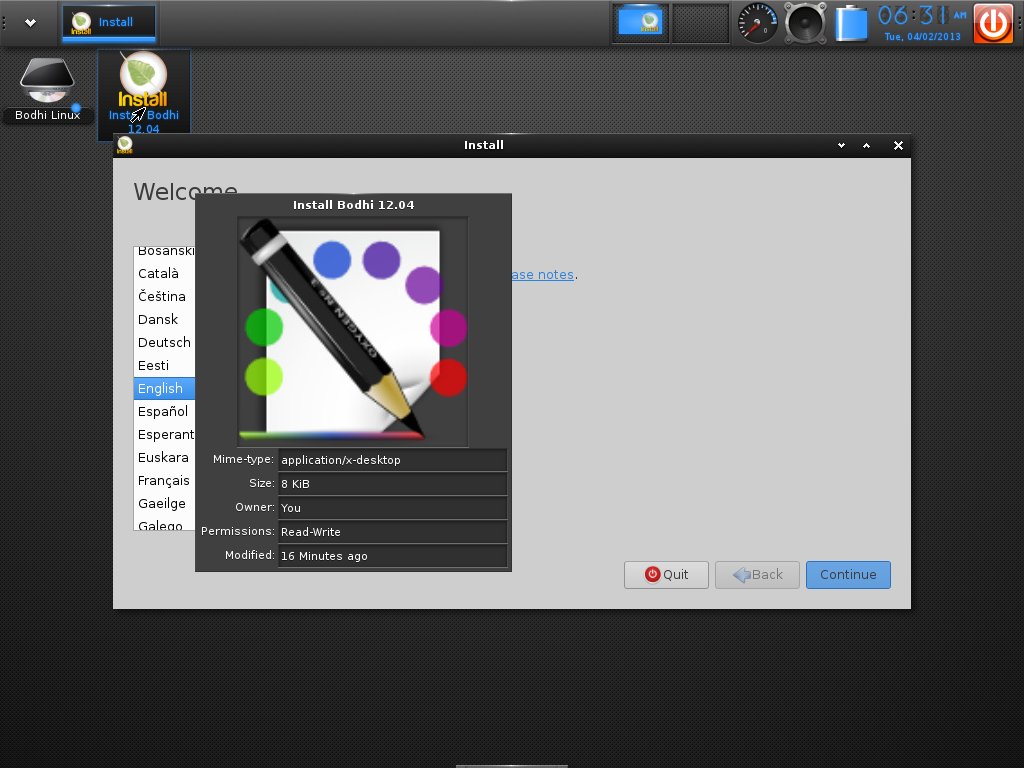Select Galego in the language list

coord(164,523)
